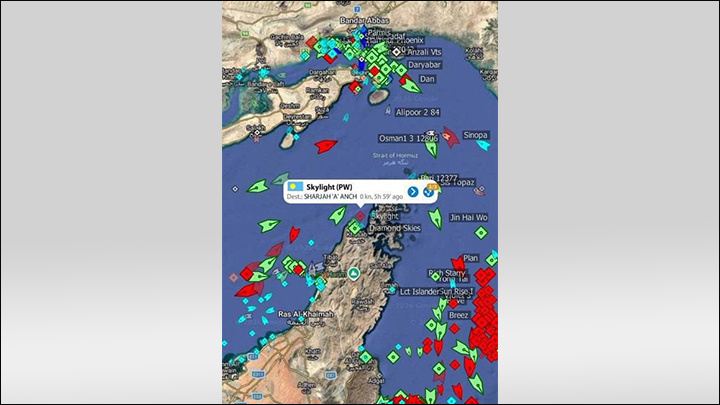
Task: Click the Breez vessel label
Action: (x=459, y=315)
